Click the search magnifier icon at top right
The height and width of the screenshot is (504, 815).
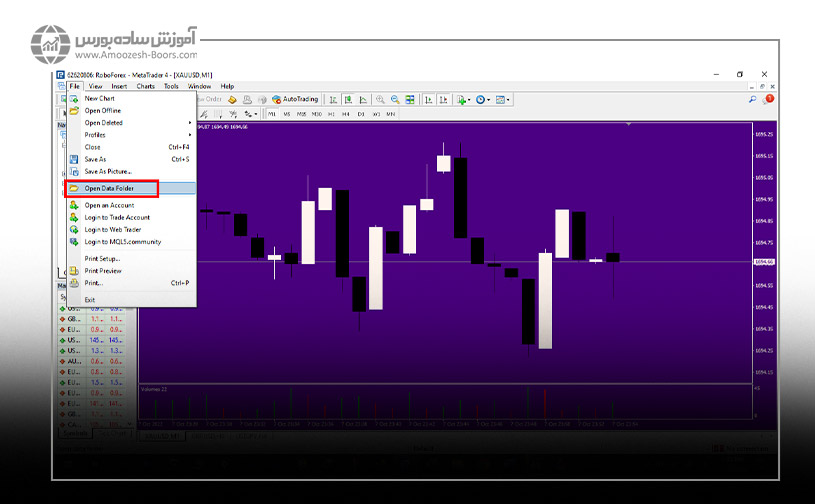point(753,100)
